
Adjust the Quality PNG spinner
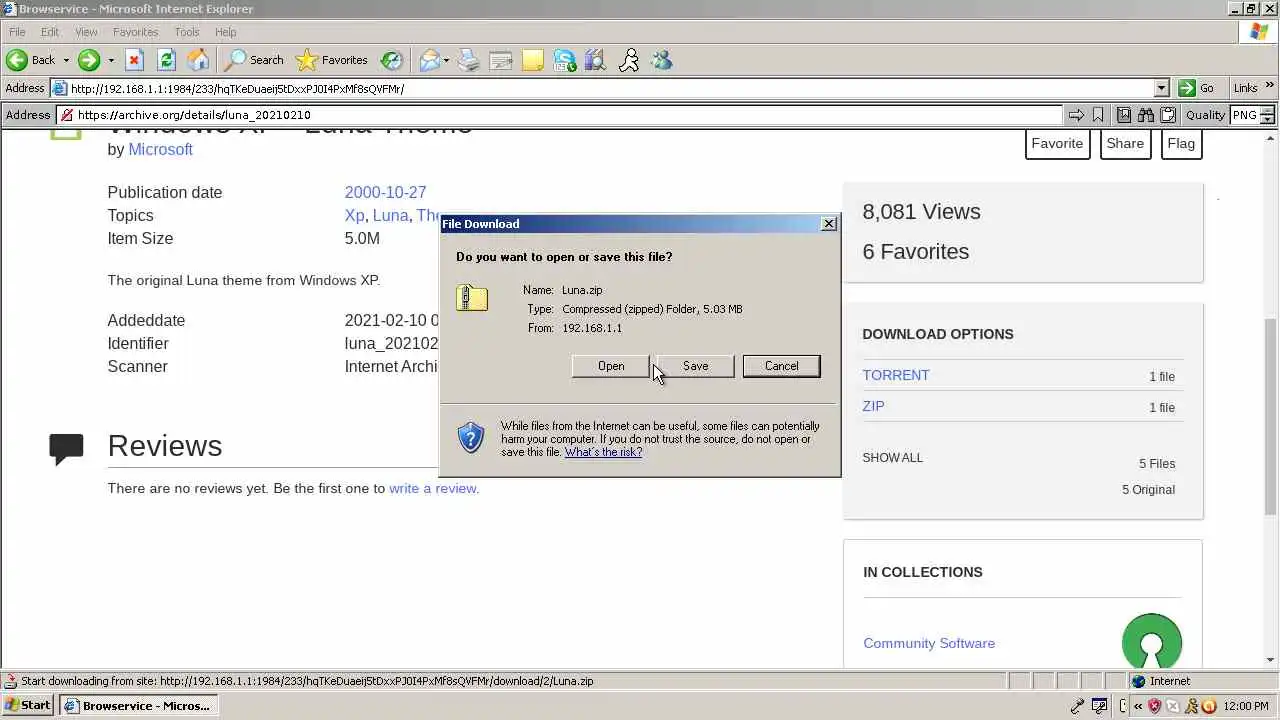pos(1269,115)
